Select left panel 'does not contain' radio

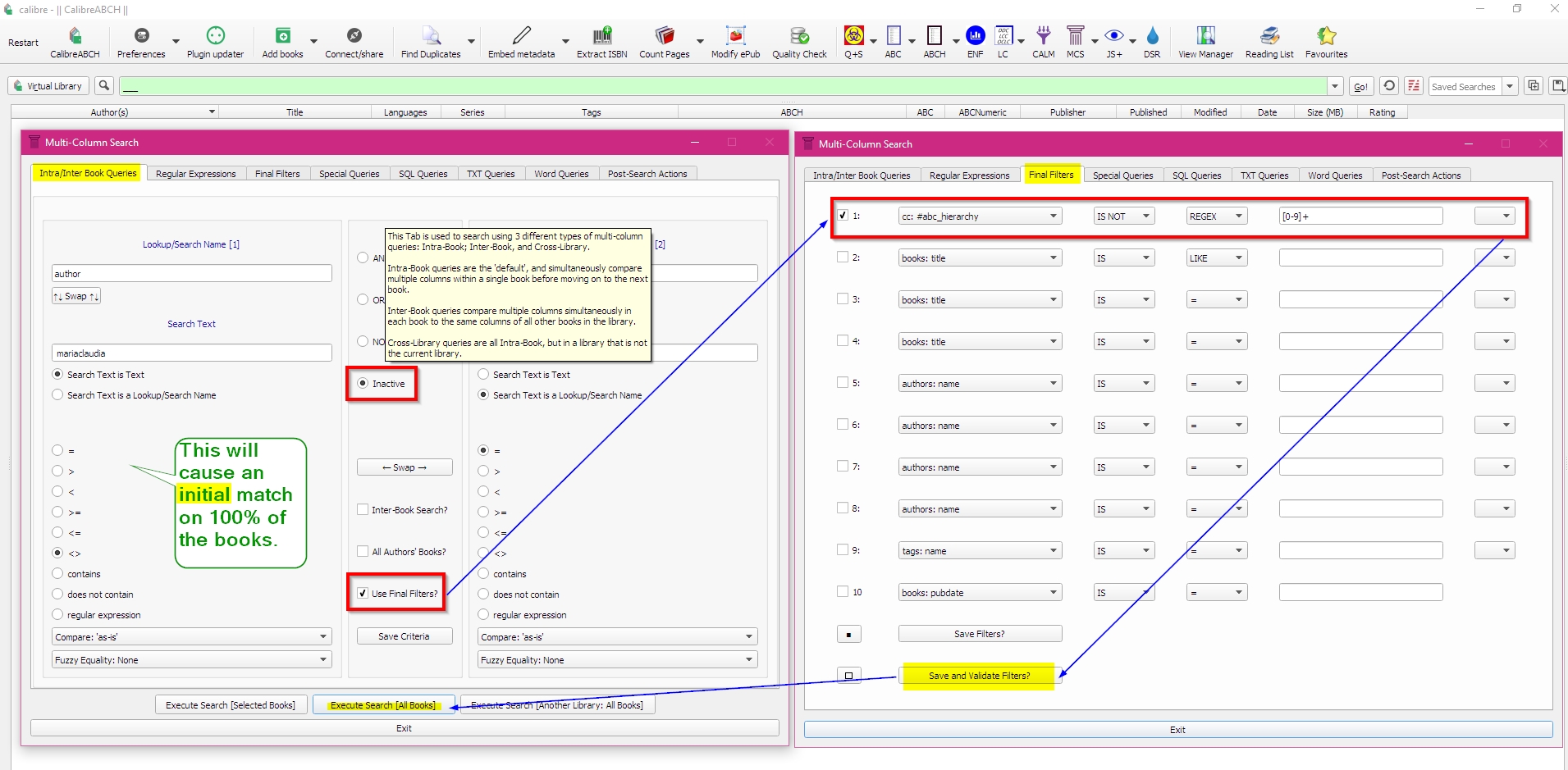pos(57,594)
